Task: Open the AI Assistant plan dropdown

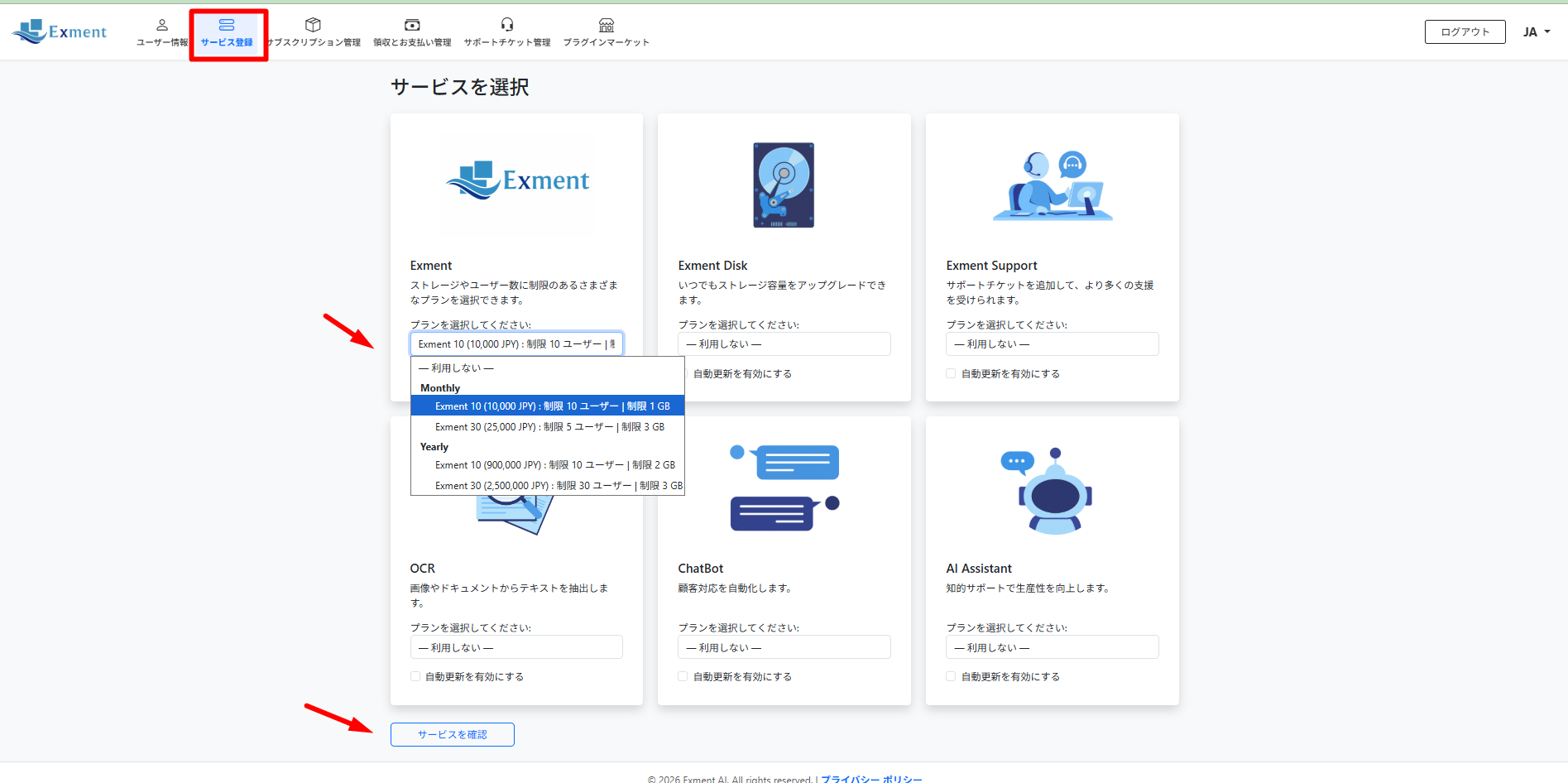Action: click(1053, 647)
